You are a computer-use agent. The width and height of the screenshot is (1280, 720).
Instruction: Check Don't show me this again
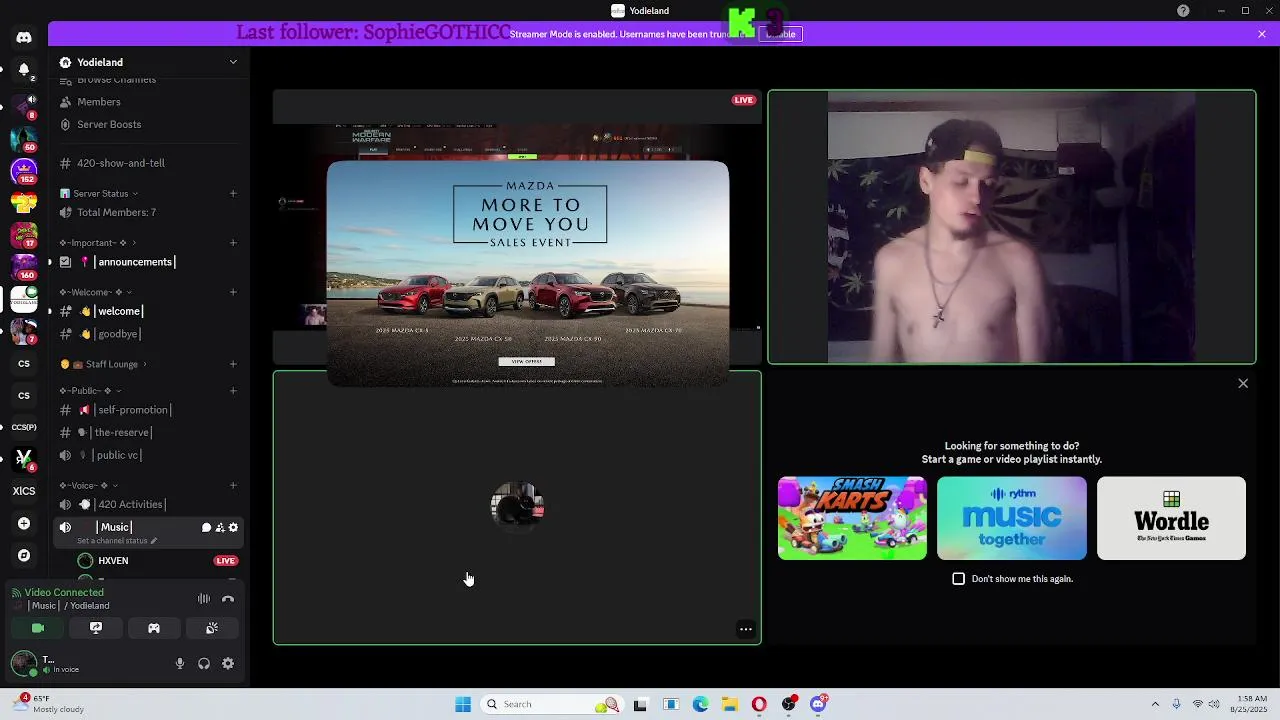click(958, 578)
